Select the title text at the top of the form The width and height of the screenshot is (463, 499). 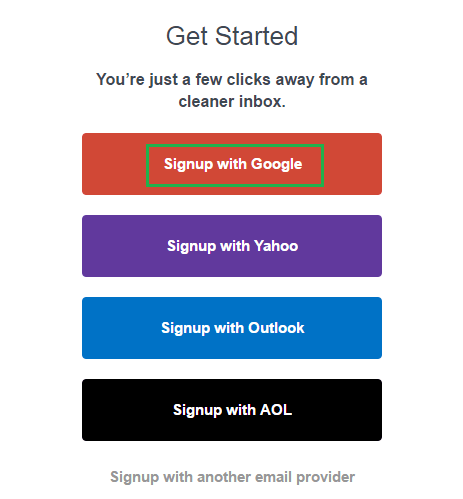tap(232, 36)
